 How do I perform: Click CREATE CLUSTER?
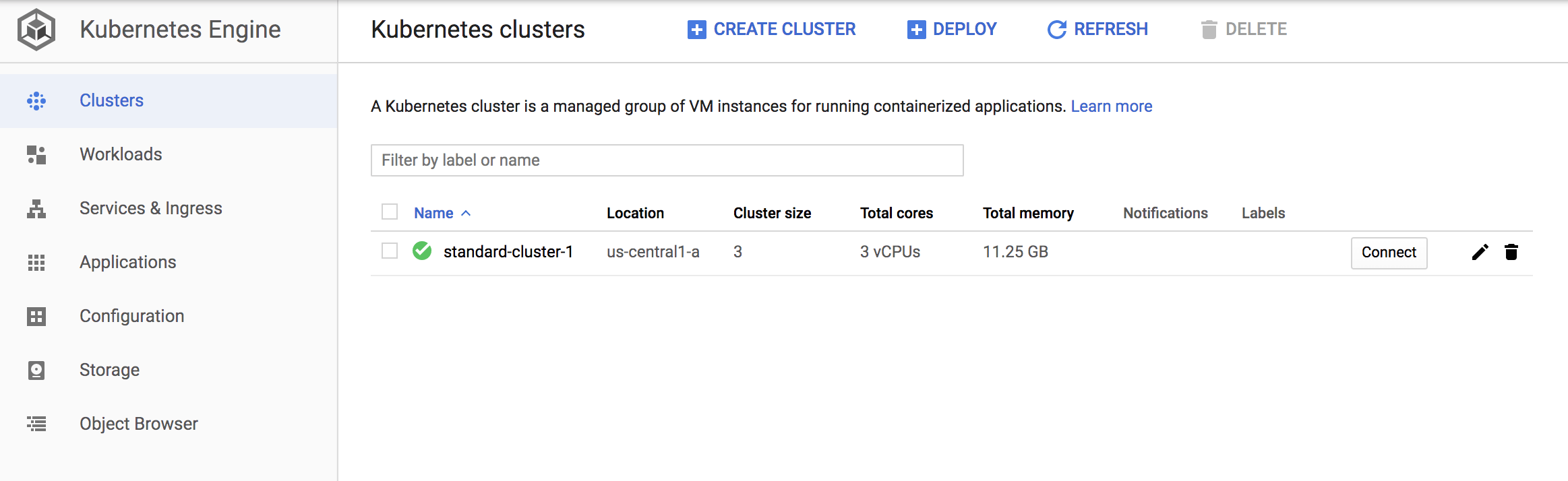(x=771, y=29)
